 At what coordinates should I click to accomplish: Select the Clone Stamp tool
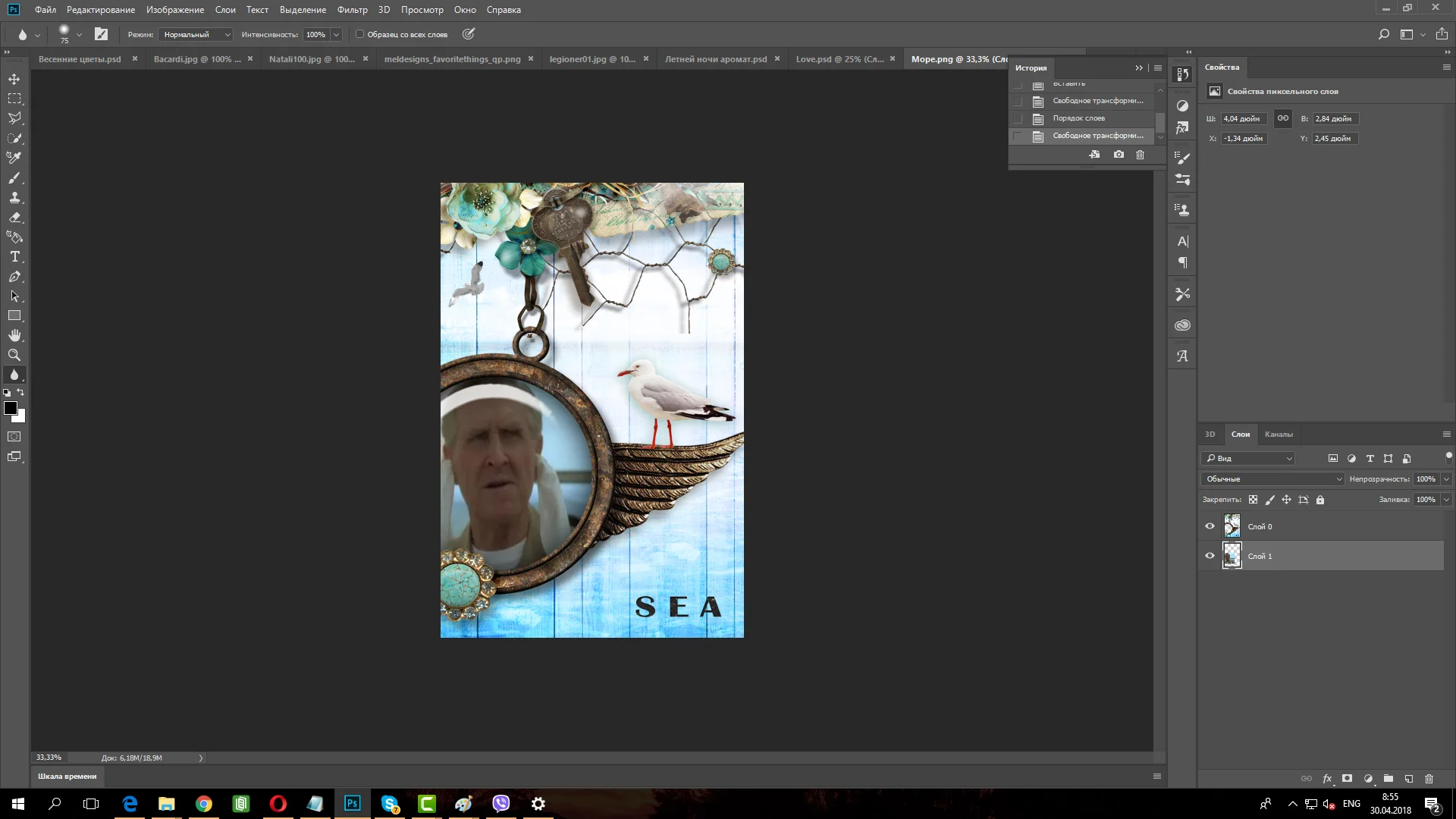pyautogui.click(x=14, y=197)
